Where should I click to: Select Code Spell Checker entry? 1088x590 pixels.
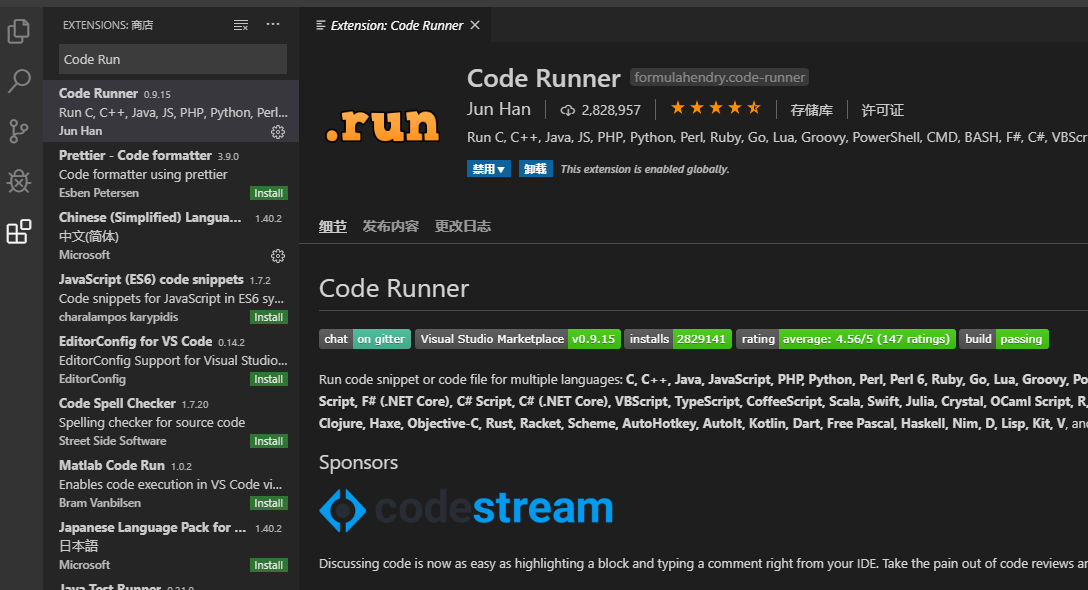pyautogui.click(x=171, y=421)
